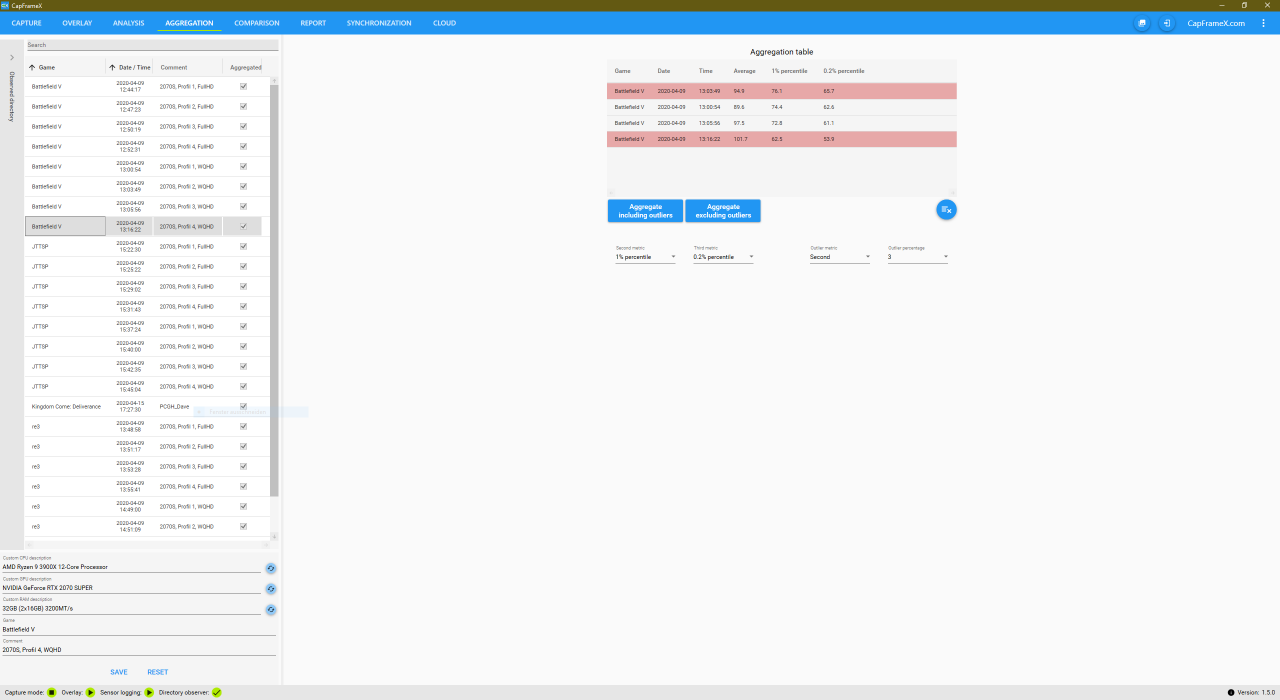This screenshot has height=700, width=1280.
Task: Click the CapFrameX app logo in title bar
Action: 5,5
